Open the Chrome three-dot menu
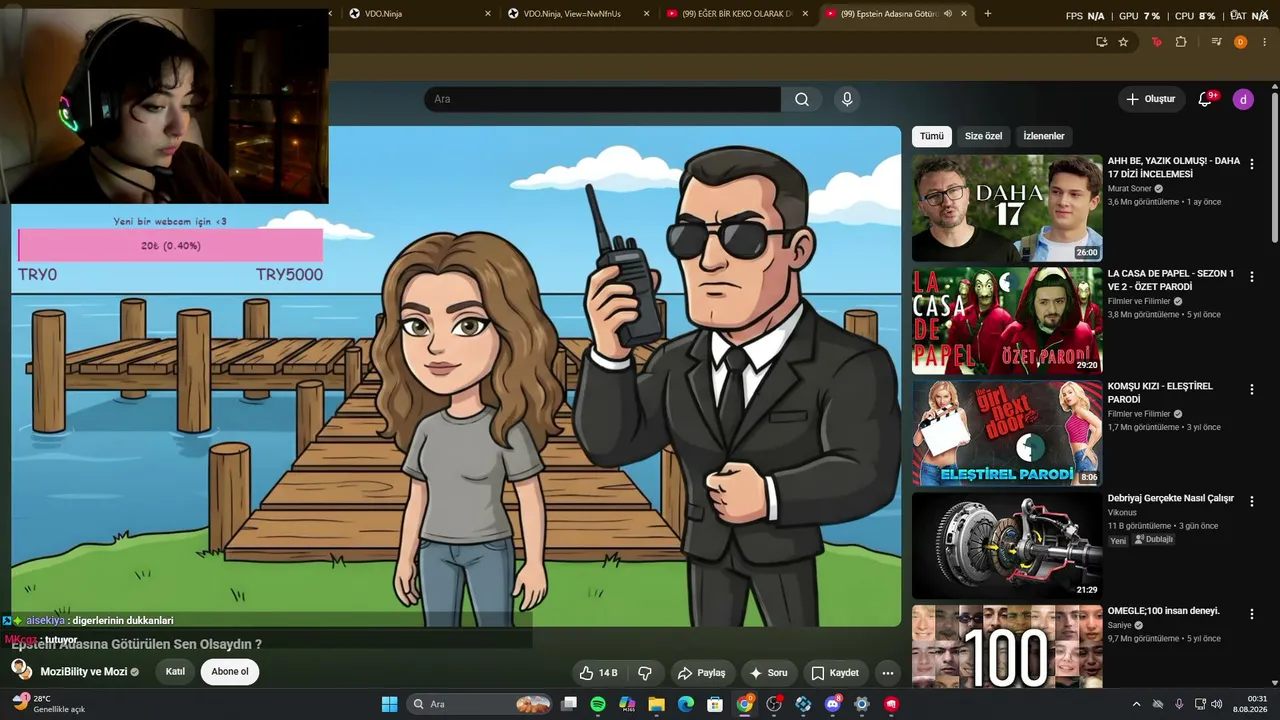 click(x=1265, y=42)
